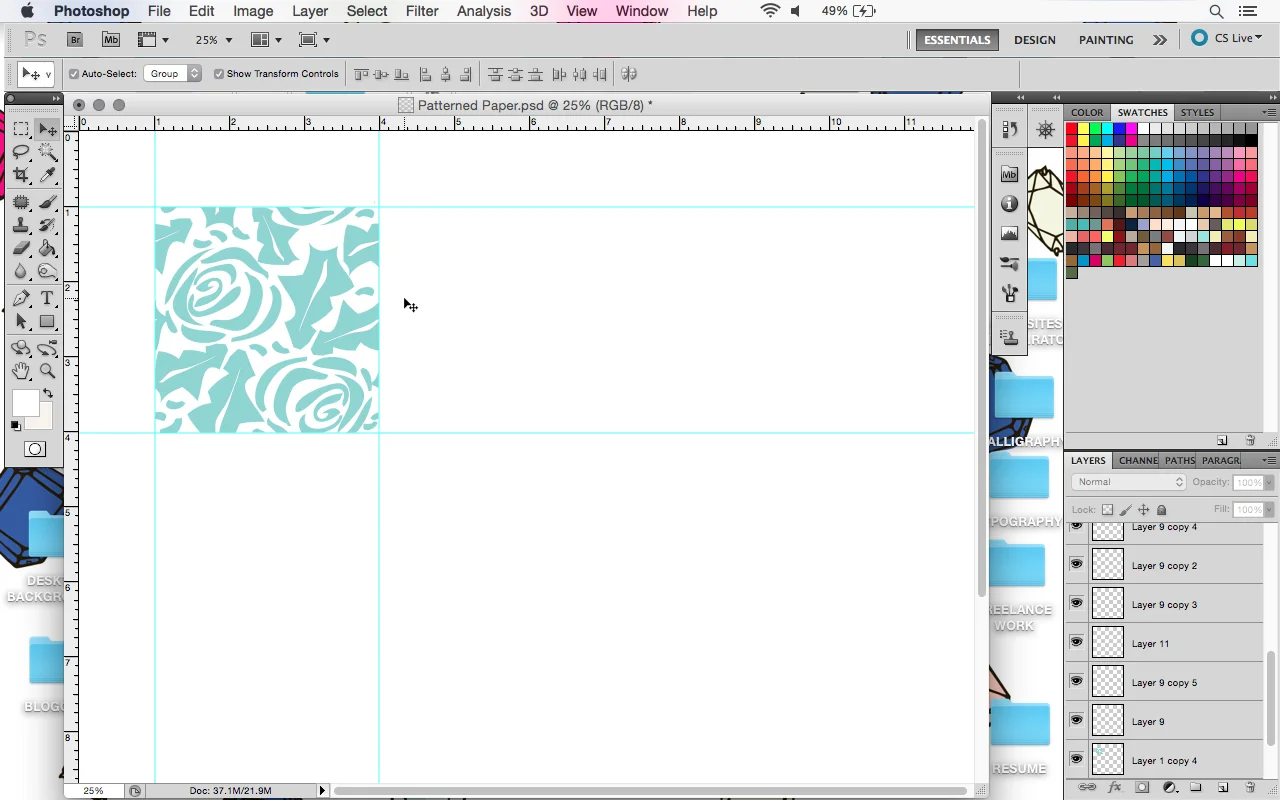Swap foreground and background colors
The height and width of the screenshot is (800, 1280).
48,393
